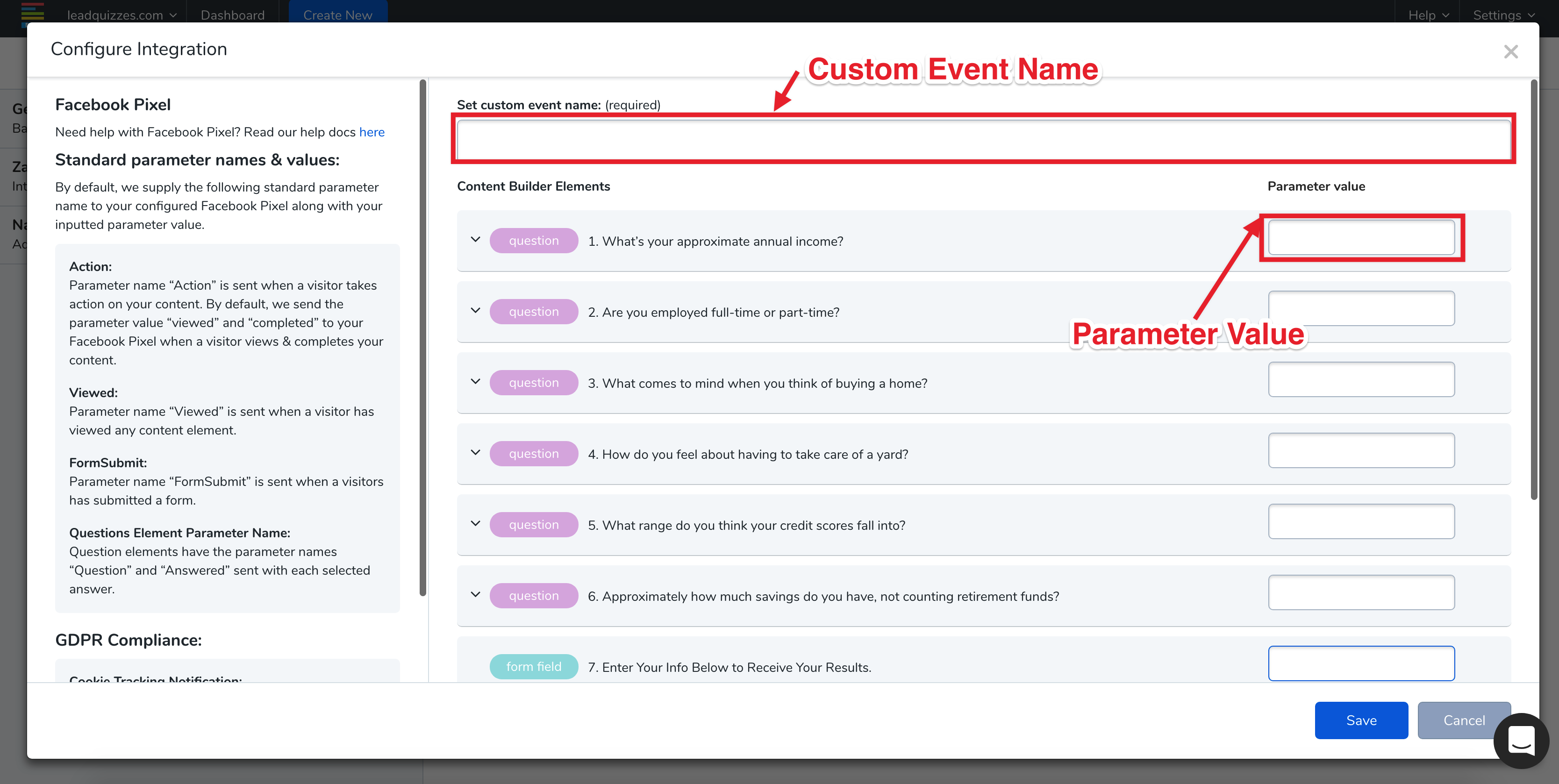Click the question tag on row 1
This screenshot has width=1559, height=784.
pyautogui.click(x=534, y=241)
